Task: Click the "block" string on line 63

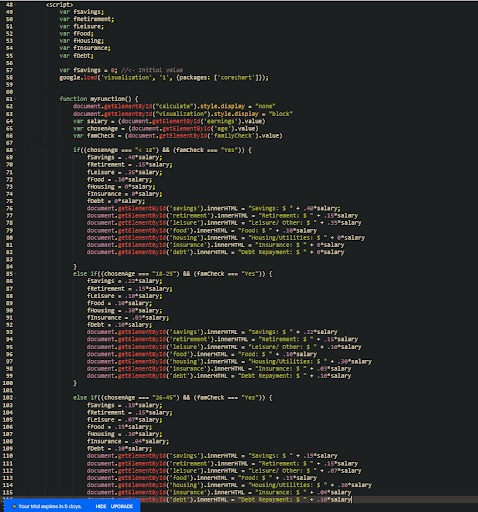Action: pyautogui.click(x=281, y=114)
